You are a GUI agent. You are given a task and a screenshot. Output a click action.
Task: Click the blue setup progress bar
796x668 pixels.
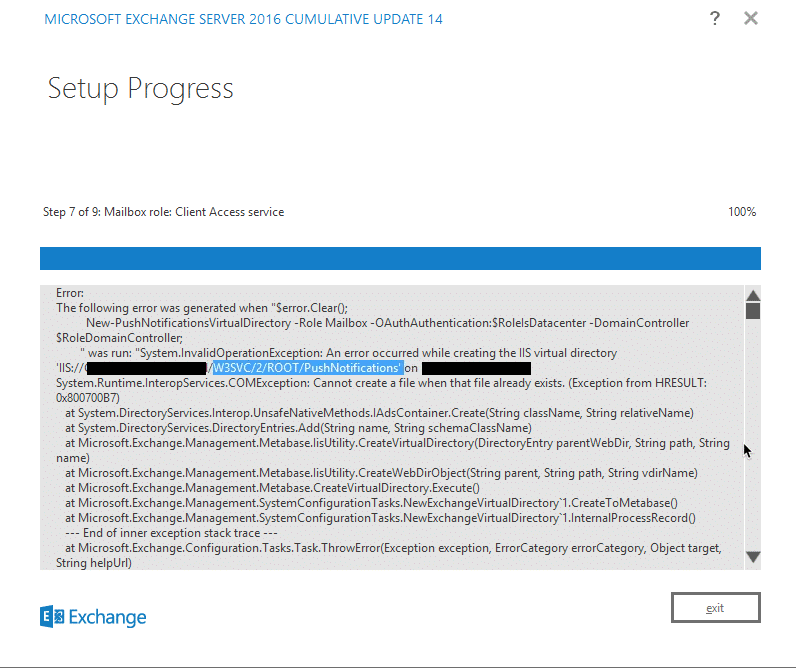400,258
